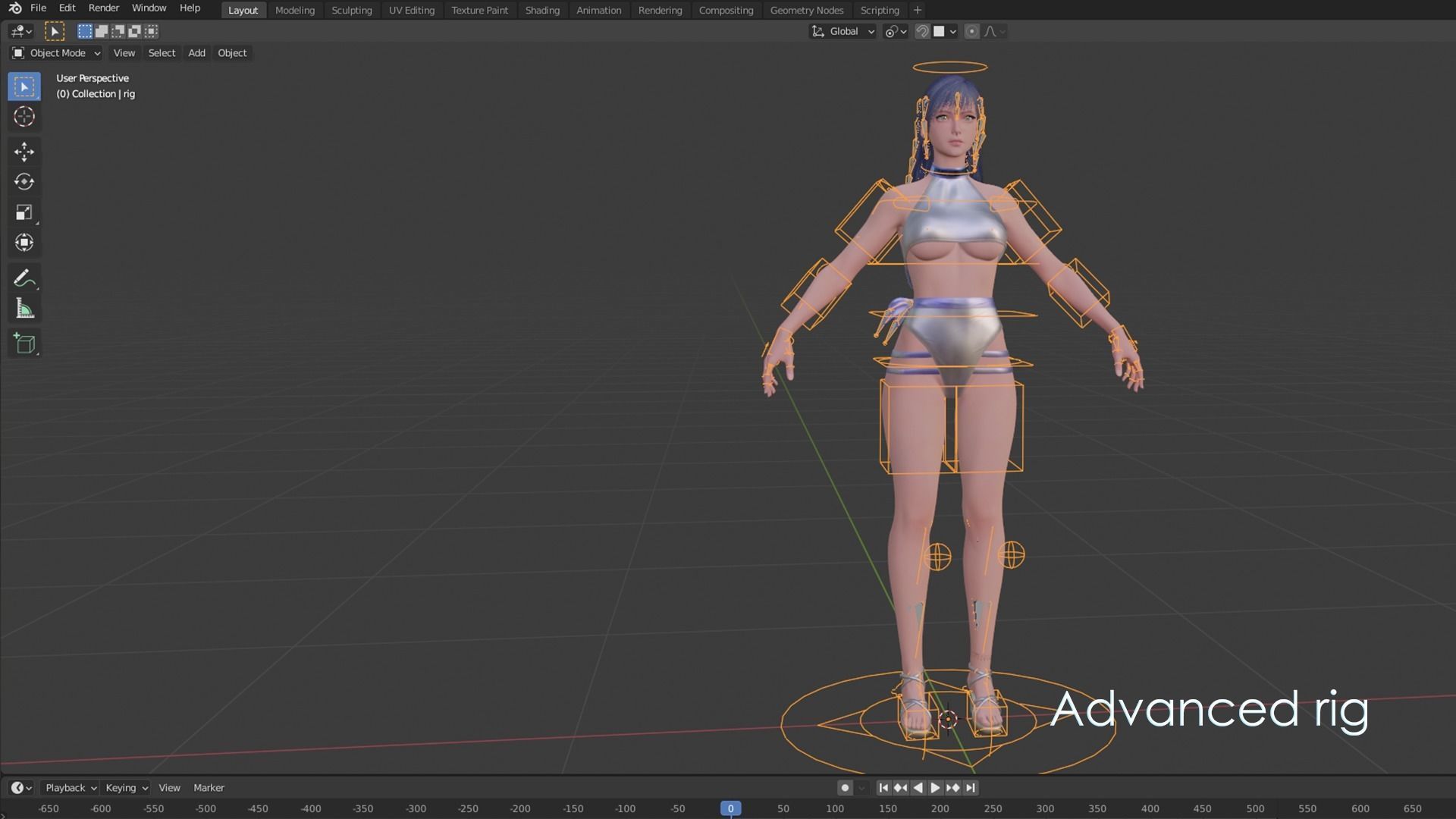Screen dimensions: 1456x819
Task: Open auto keyframing options dropdown arrow
Action: coord(861,788)
